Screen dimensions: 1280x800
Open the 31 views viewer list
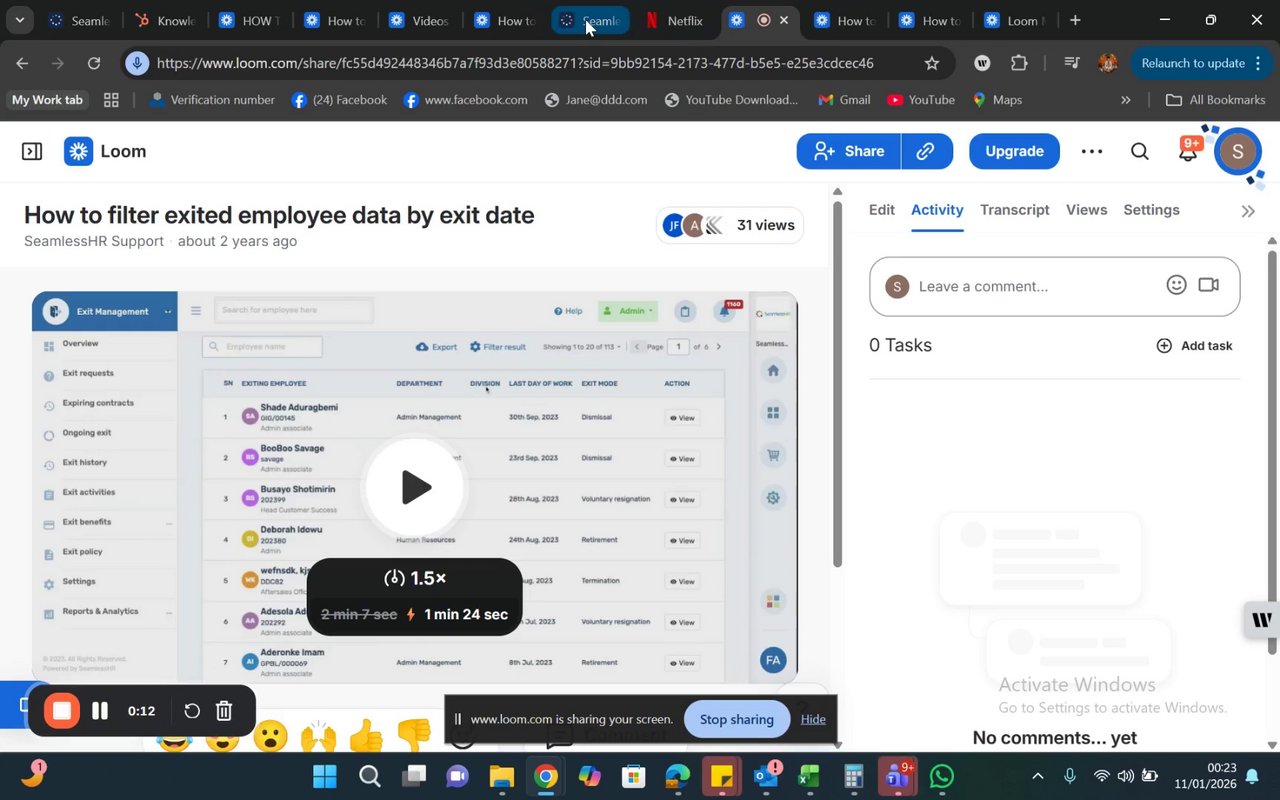(x=730, y=226)
